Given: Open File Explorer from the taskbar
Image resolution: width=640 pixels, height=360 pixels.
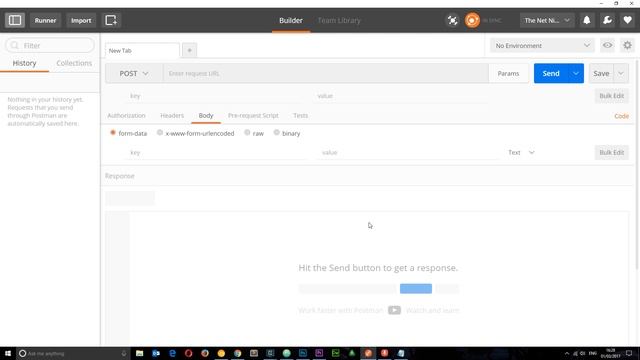Looking at the screenshot, I should [140, 353].
